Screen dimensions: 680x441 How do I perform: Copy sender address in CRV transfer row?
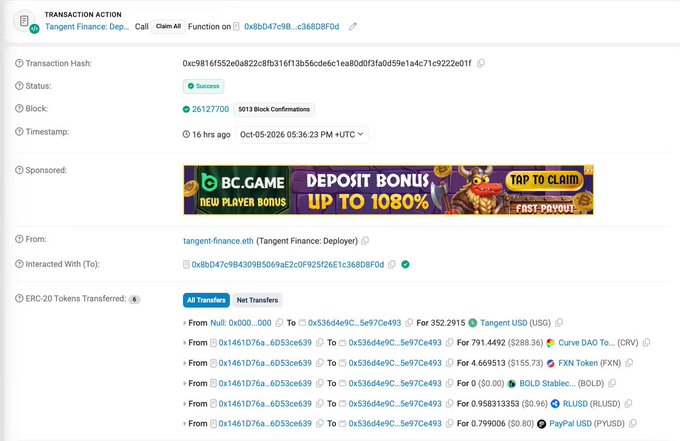pyautogui.click(x=320, y=343)
